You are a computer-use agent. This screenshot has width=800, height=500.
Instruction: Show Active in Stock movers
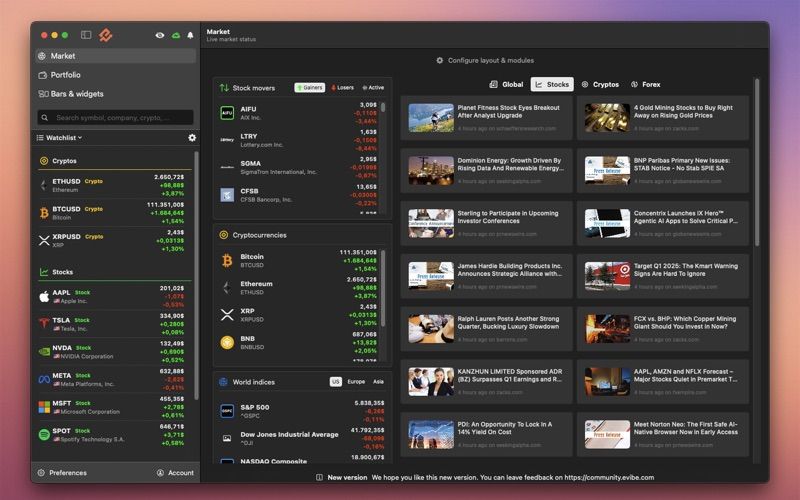click(373, 88)
